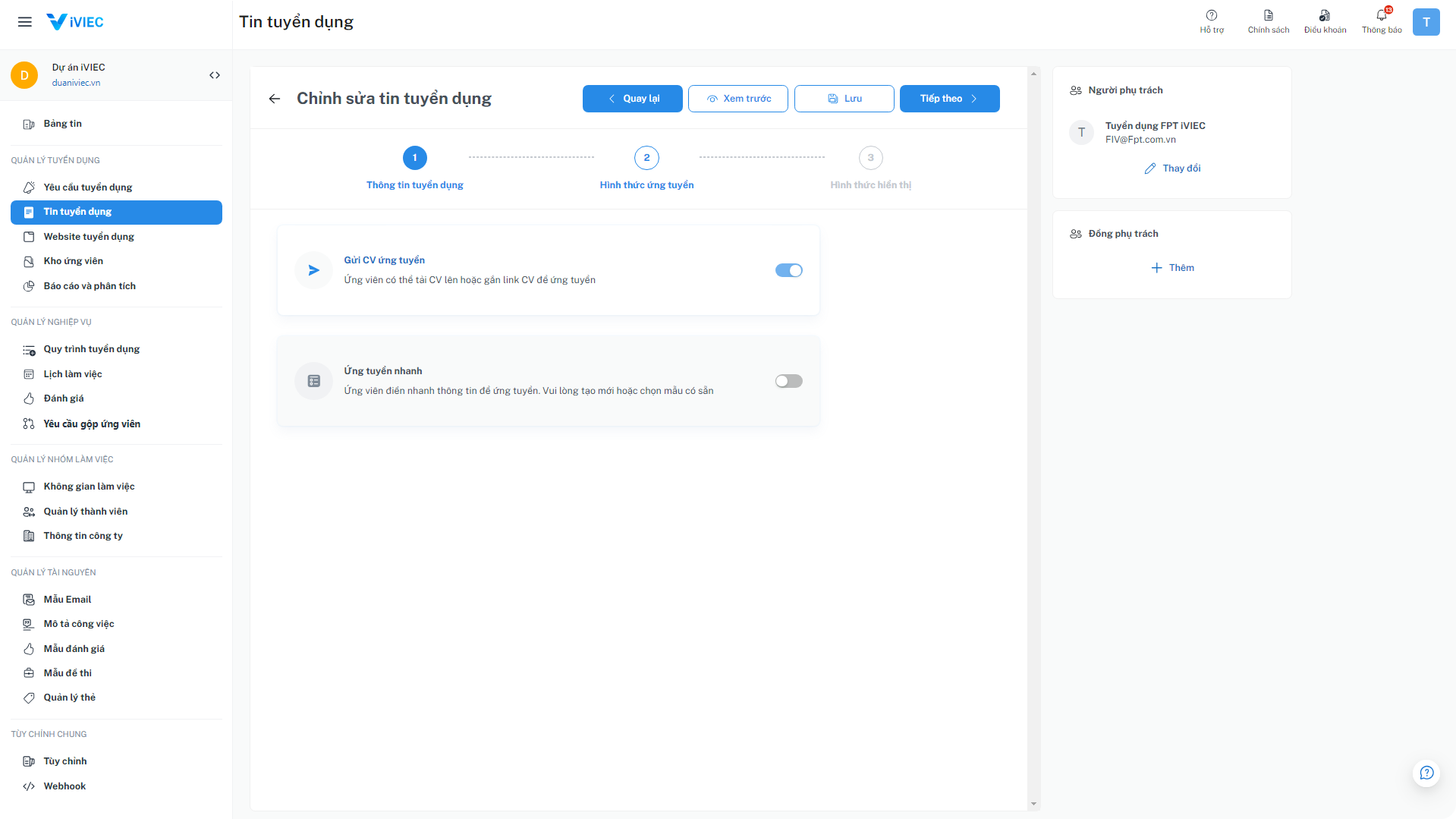This screenshot has height=819, width=1456.
Task: Select step 1 Thông tin tuyển dụng
Action: (x=414, y=158)
